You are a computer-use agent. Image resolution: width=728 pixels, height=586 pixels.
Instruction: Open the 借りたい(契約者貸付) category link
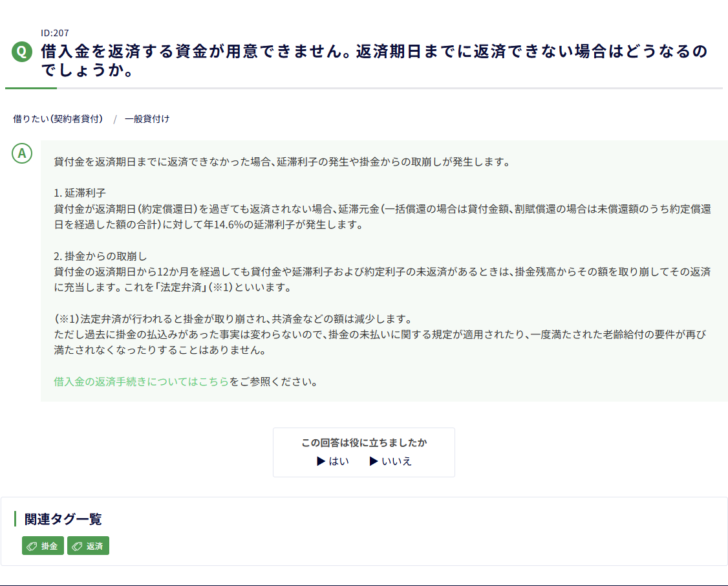(x=58, y=119)
